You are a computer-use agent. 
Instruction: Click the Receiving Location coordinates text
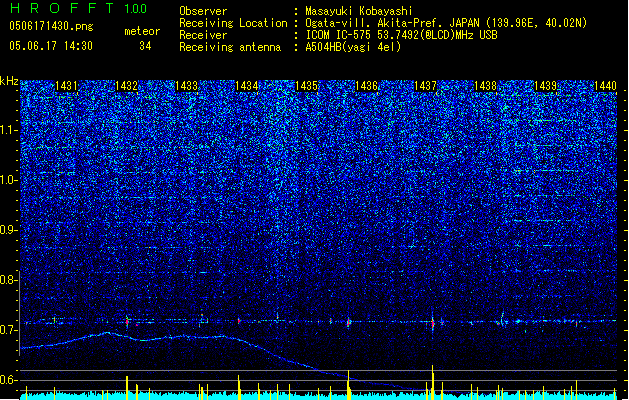(x=446, y=23)
